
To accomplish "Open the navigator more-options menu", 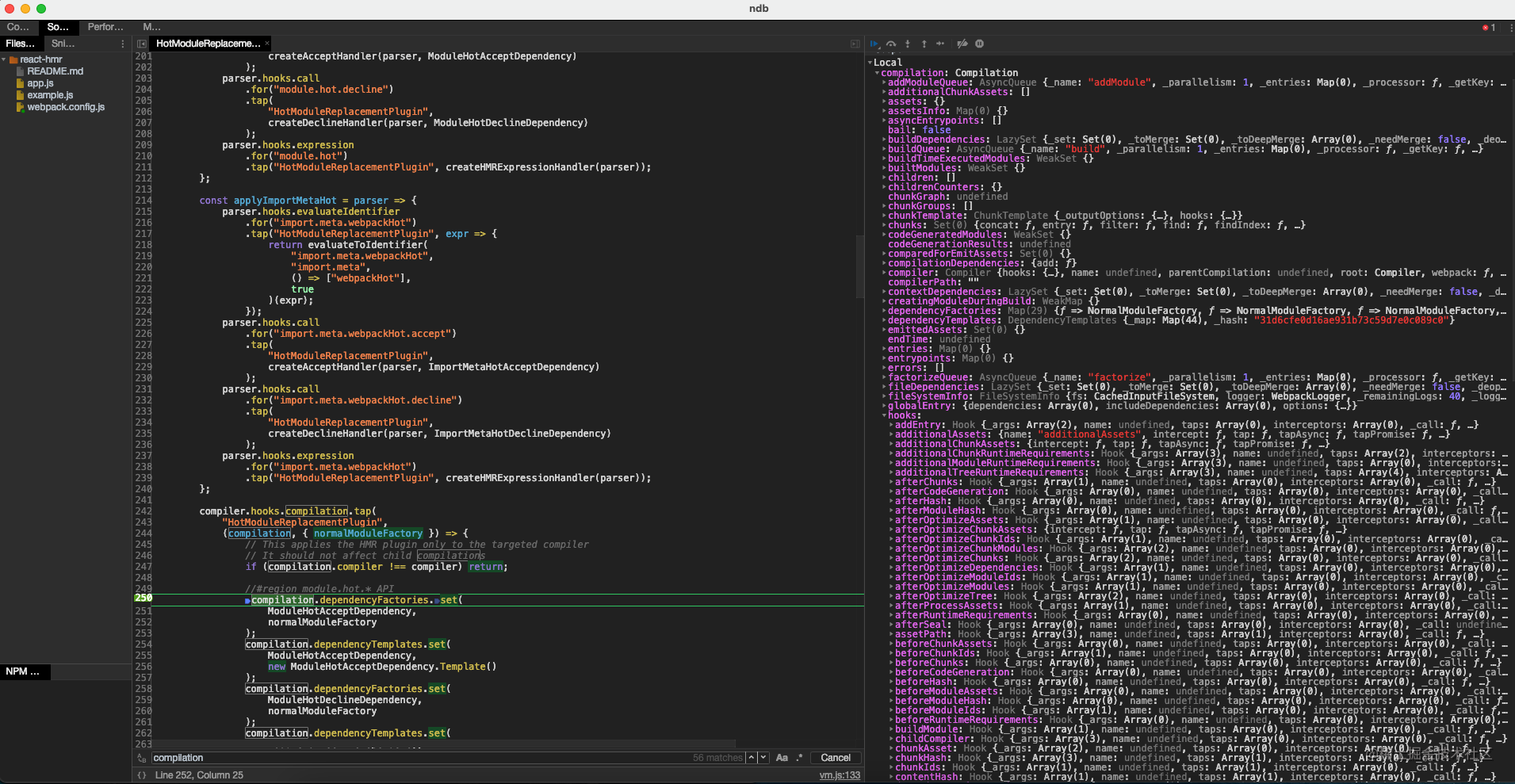I will click(x=122, y=44).
